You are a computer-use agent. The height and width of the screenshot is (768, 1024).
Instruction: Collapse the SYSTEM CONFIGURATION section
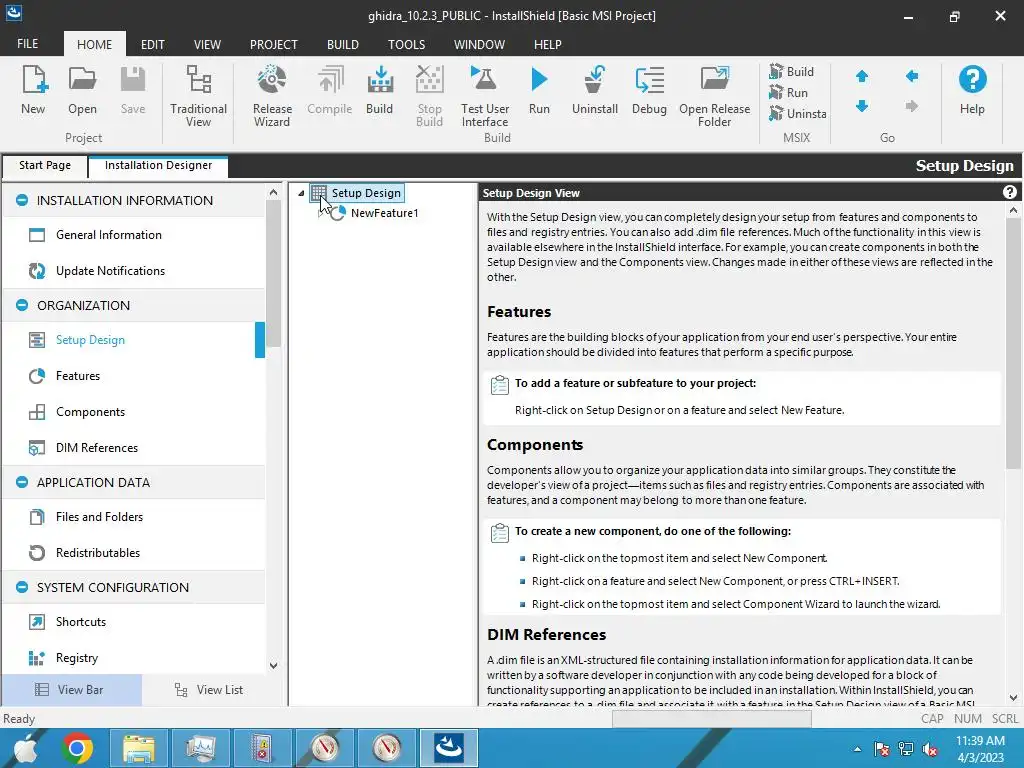[22, 587]
